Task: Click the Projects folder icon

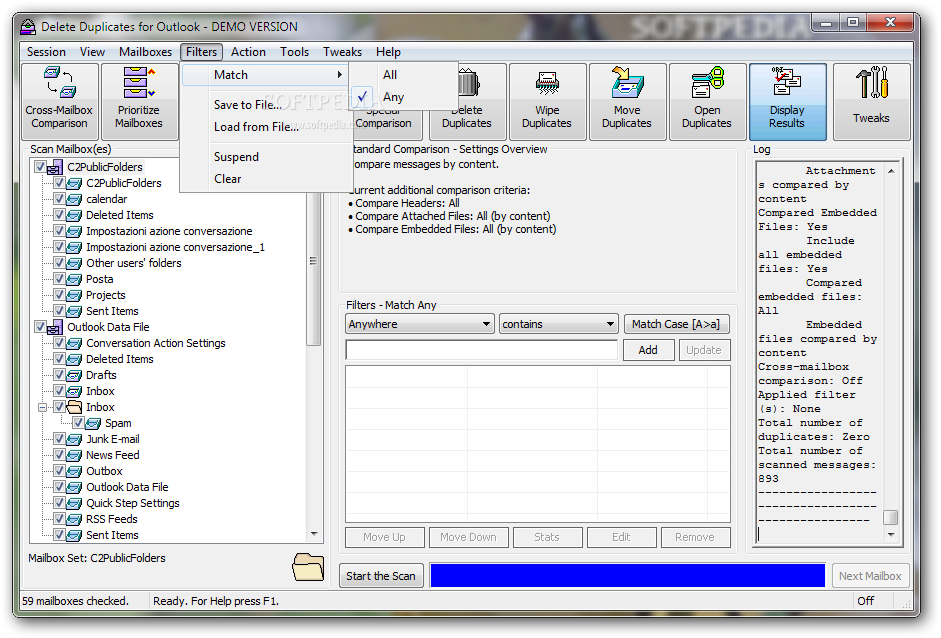Action: tap(74, 295)
